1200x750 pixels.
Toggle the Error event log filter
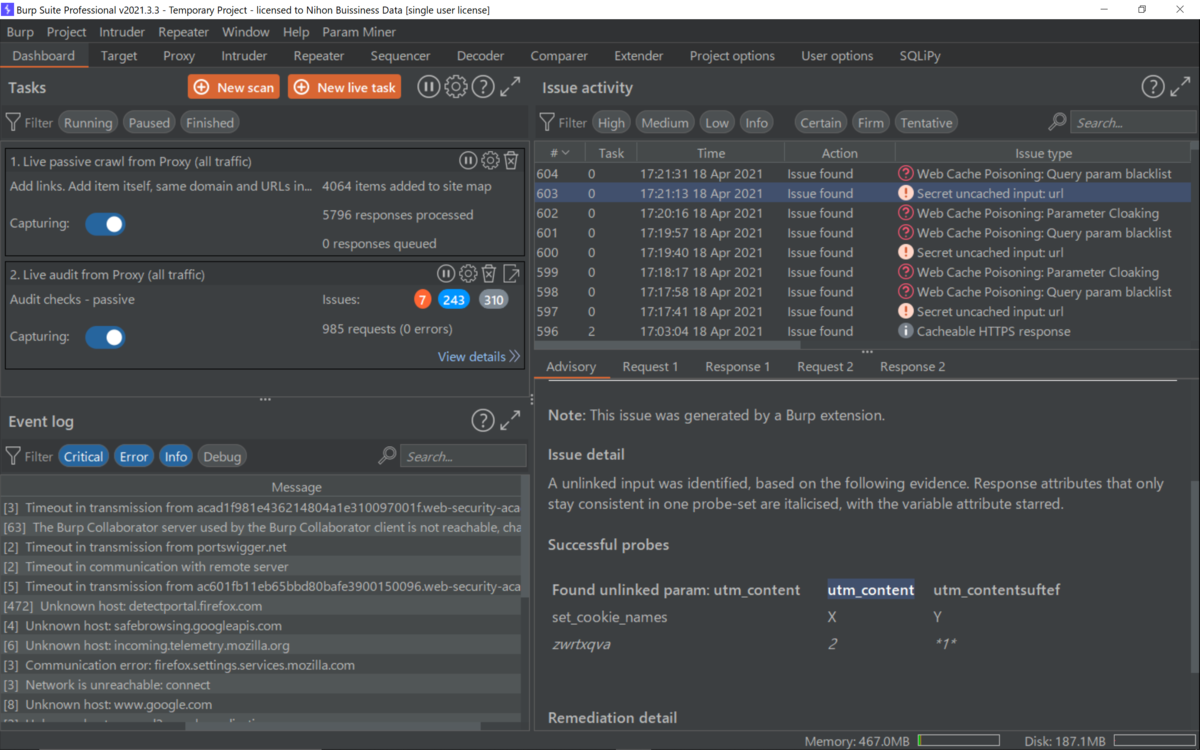[x=134, y=457]
